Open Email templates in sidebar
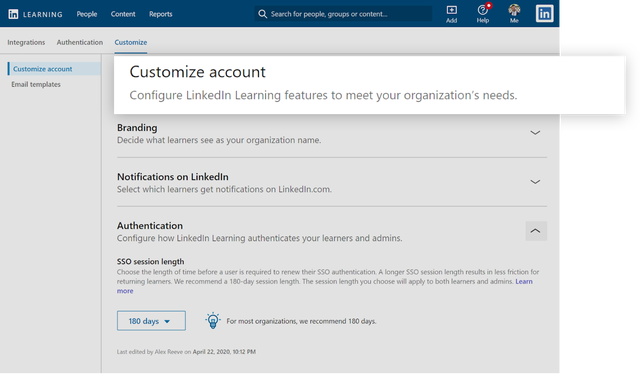The image size is (640, 374). pyautogui.click(x=36, y=84)
